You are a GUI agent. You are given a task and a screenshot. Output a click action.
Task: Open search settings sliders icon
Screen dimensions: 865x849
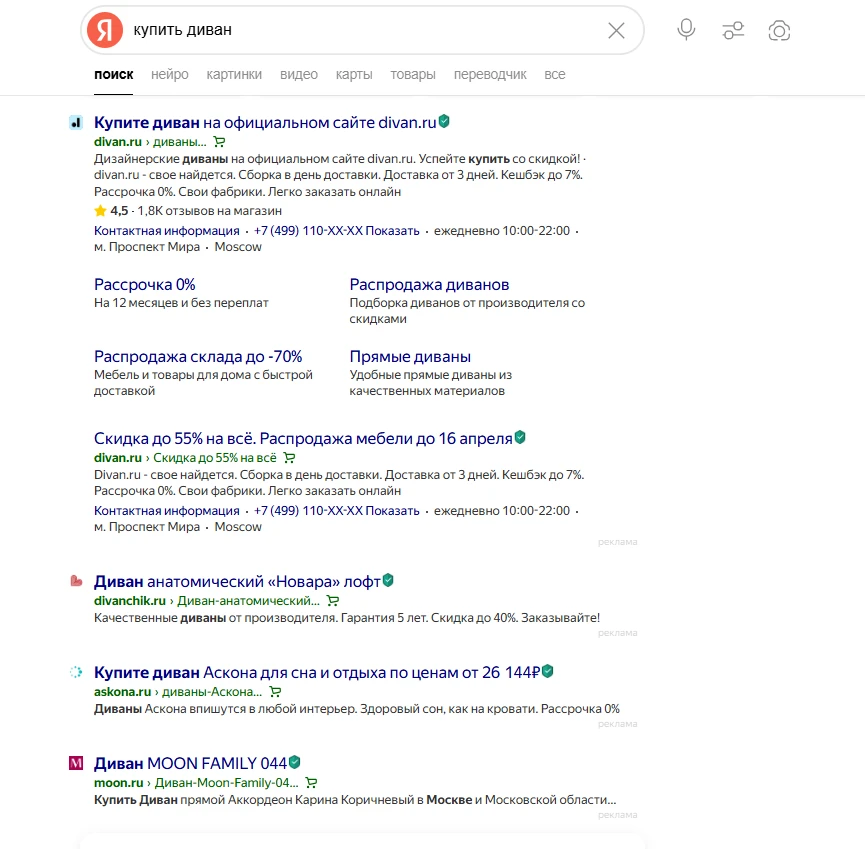click(733, 30)
